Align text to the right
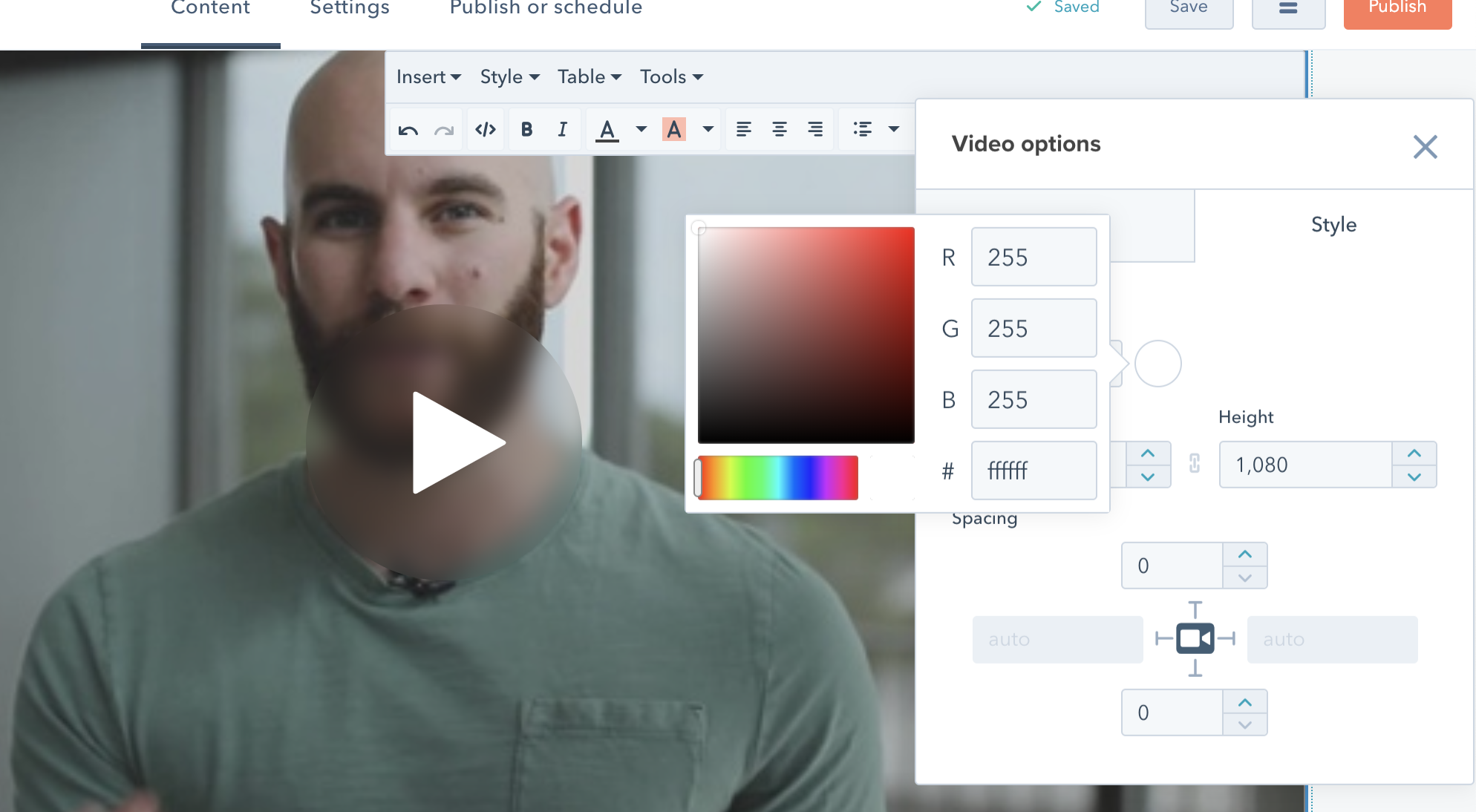Screen dimensions: 1476x812 (815, 130)
